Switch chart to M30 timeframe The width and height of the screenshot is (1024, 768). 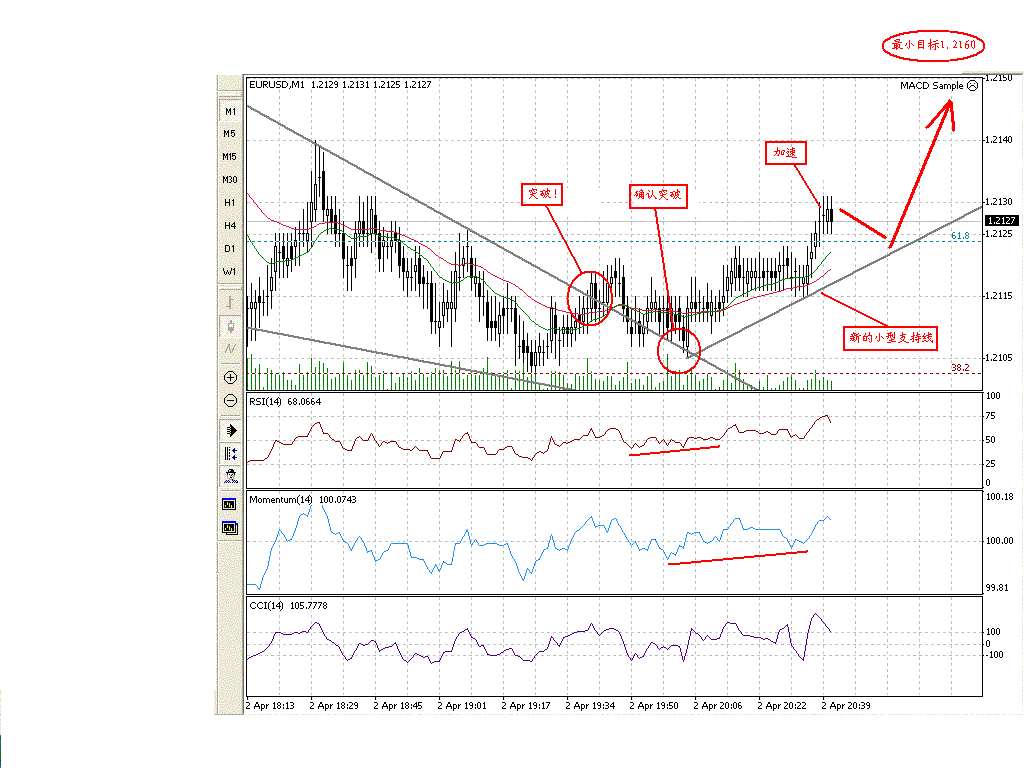point(230,180)
